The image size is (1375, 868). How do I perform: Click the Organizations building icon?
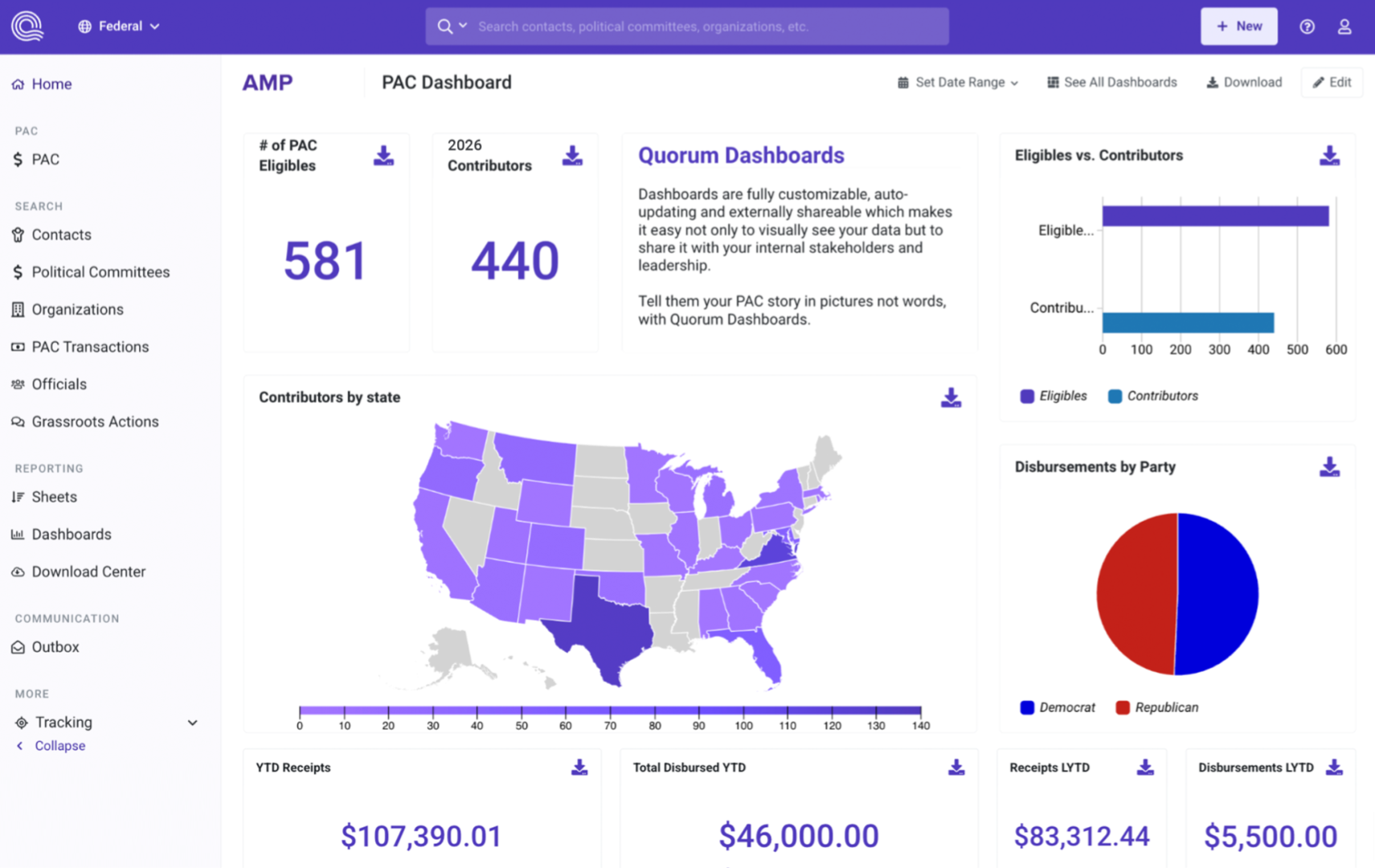click(x=18, y=309)
